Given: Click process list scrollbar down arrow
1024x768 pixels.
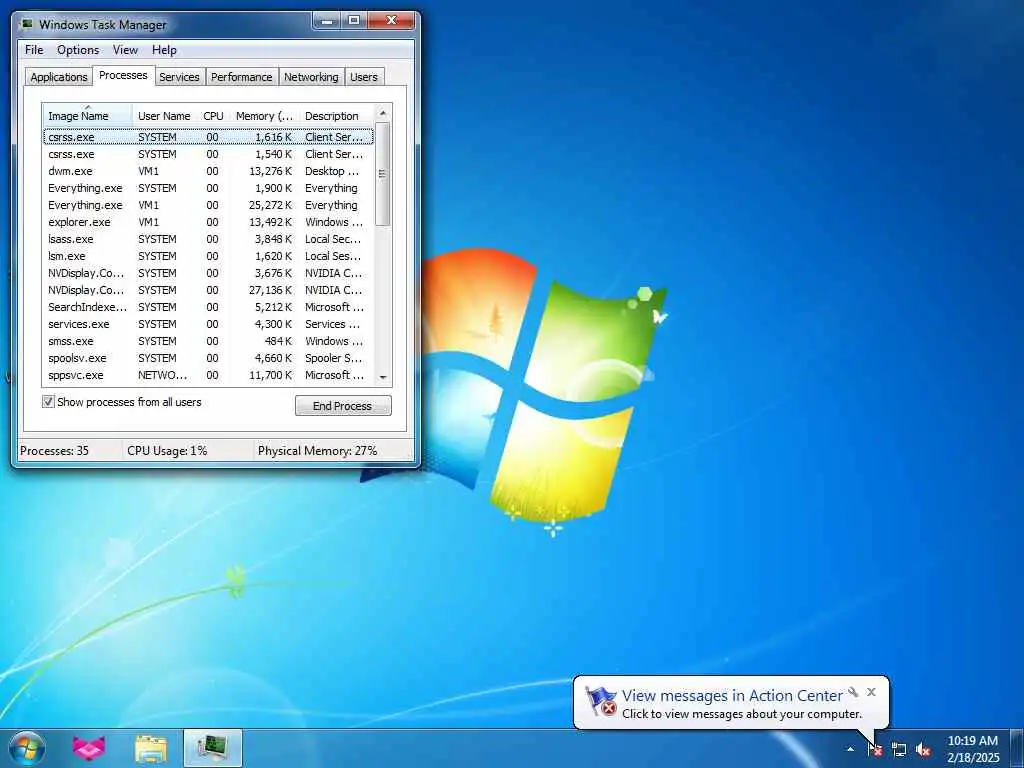Looking at the screenshot, I should point(383,377).
